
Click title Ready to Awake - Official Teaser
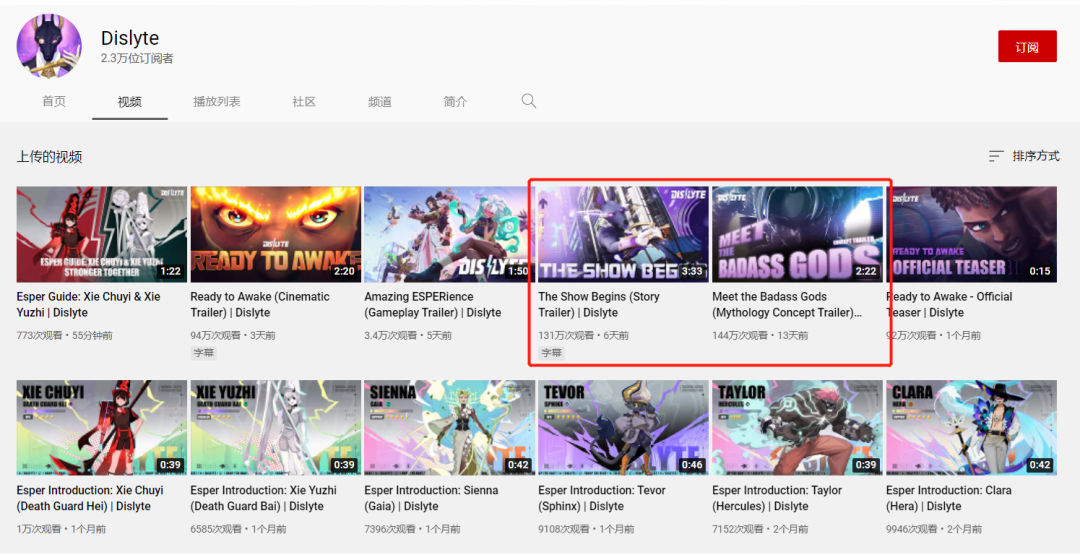(x=949, y=304)
